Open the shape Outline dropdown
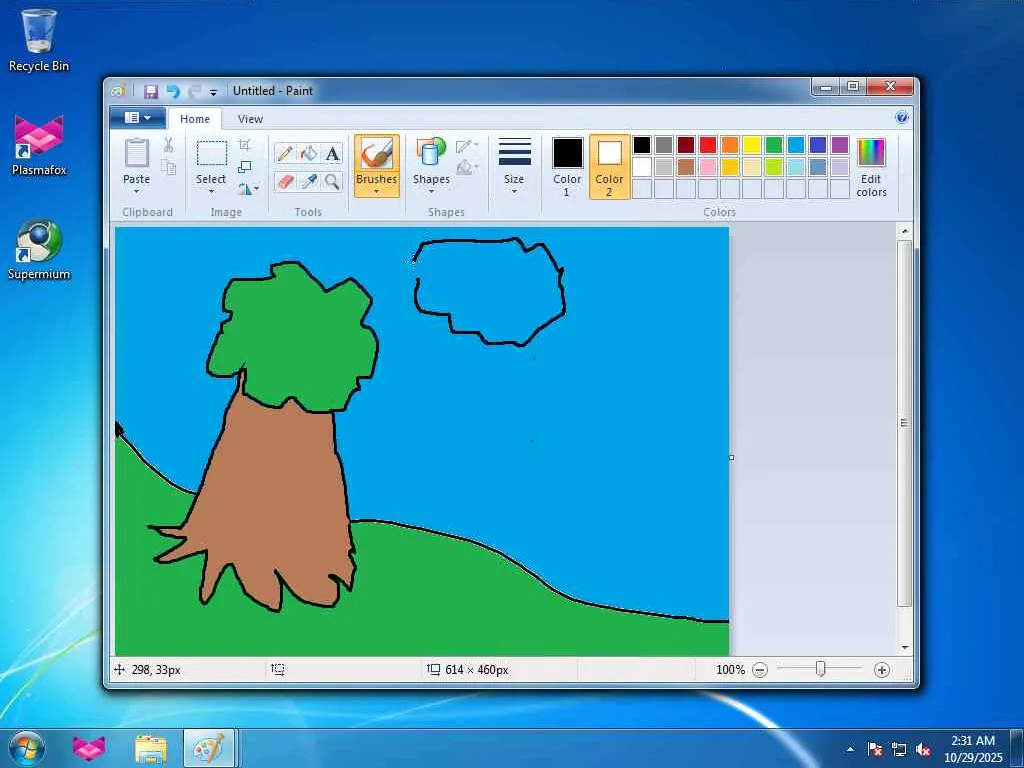1024x768 pixels. pyautogui.click(x=467, y=146)
